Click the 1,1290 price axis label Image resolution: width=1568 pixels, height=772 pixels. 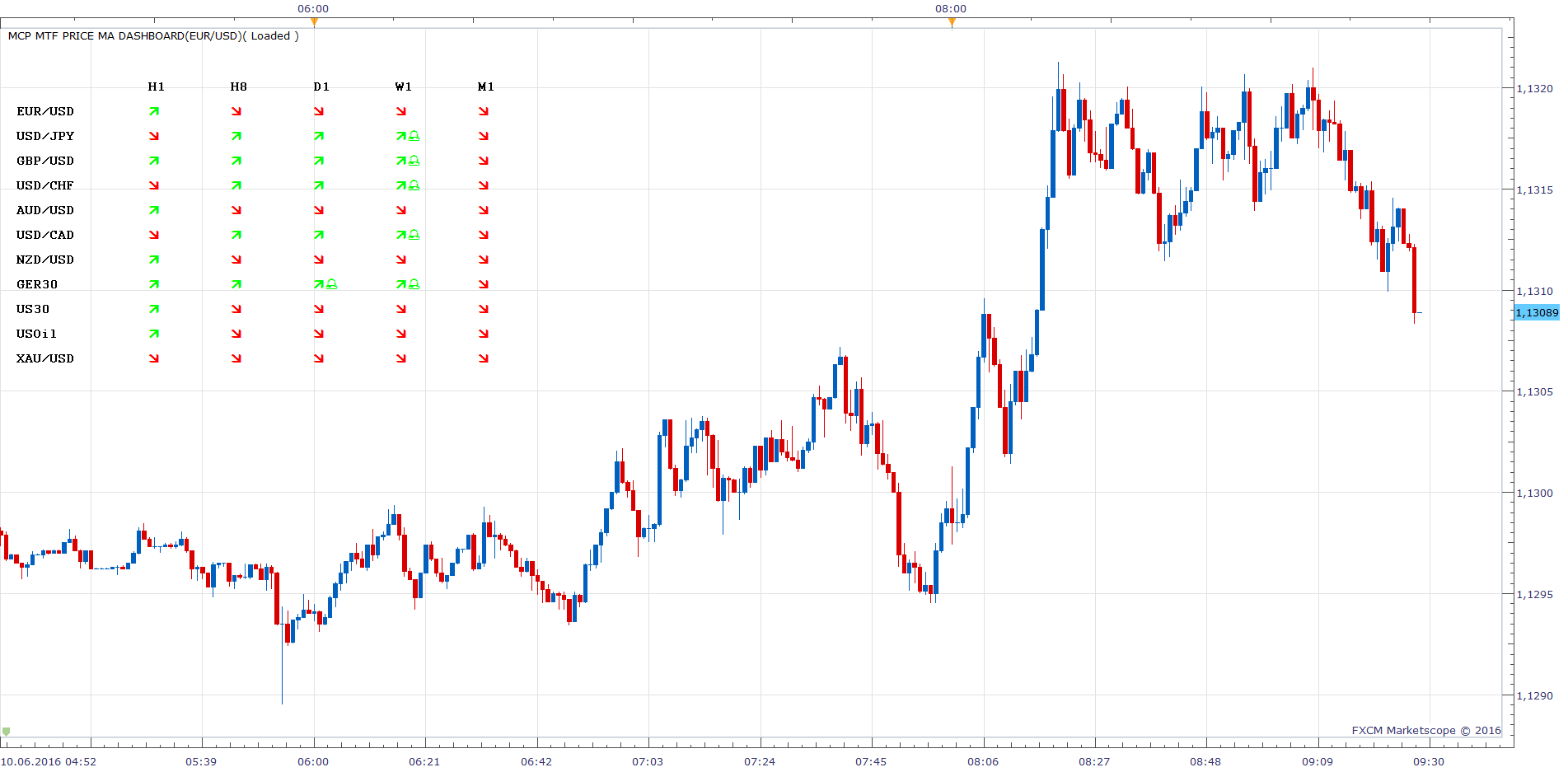tap(1535, 695)
